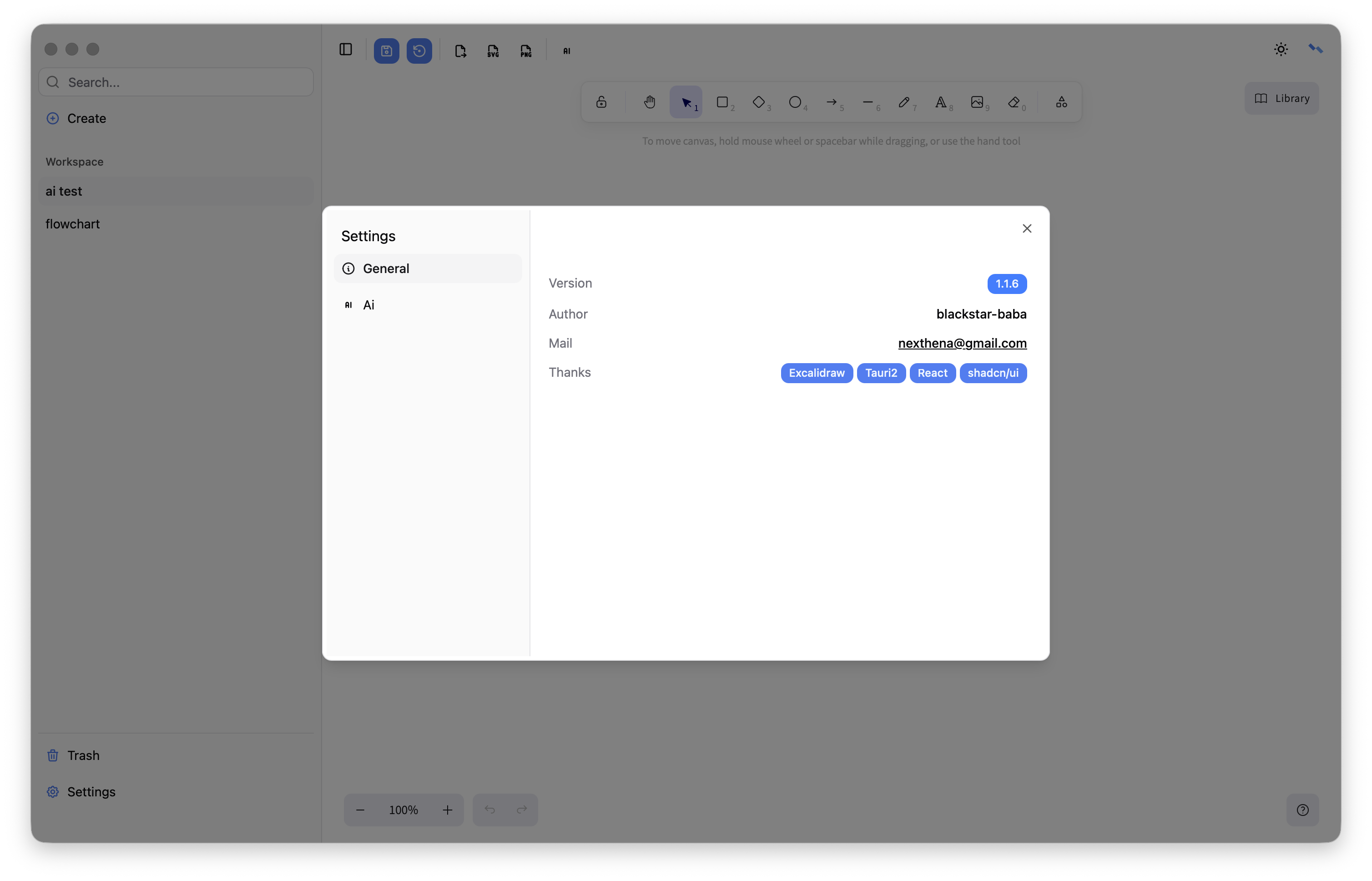Open the more shapes tools menu
Screen dimensions: 1372x881
click(x=1061, y=102)
